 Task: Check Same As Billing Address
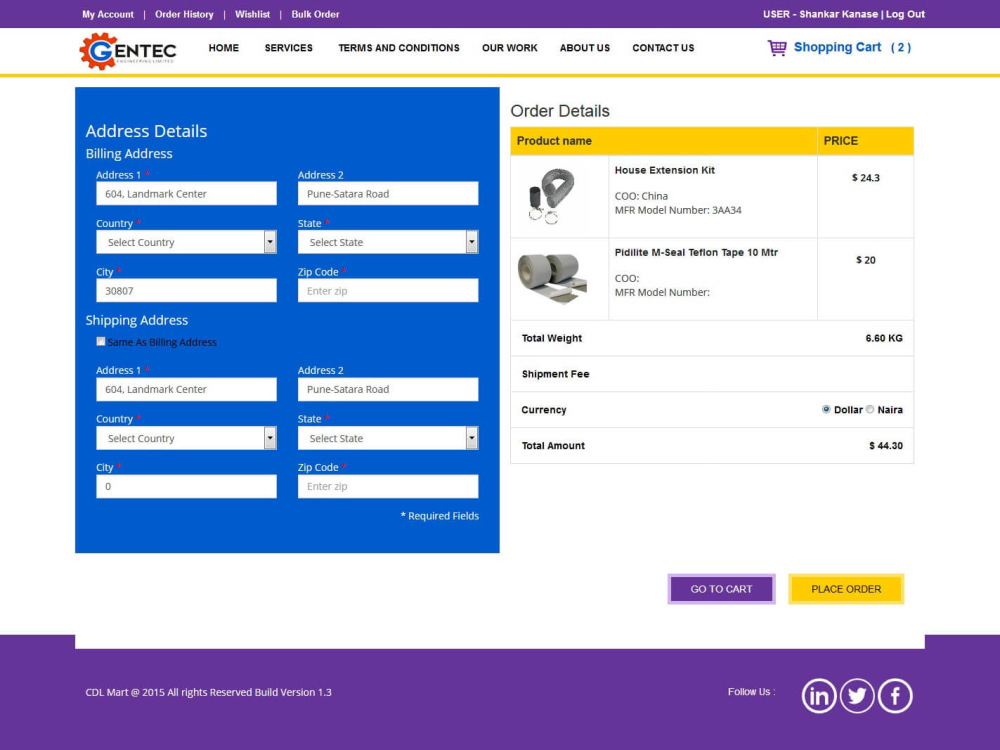(101, 342)
